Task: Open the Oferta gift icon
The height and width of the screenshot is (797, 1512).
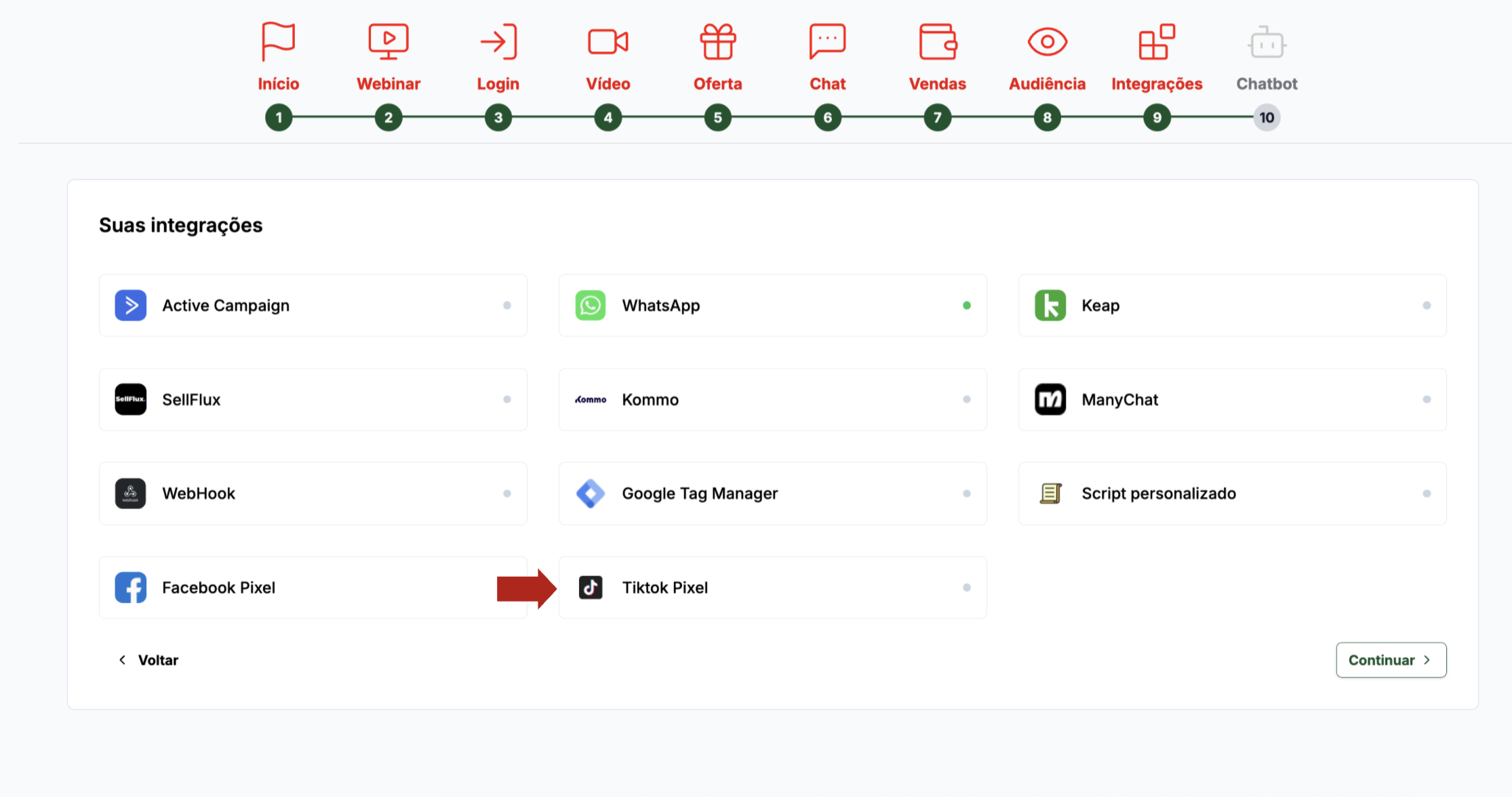Action: click(x=717, y=41)
